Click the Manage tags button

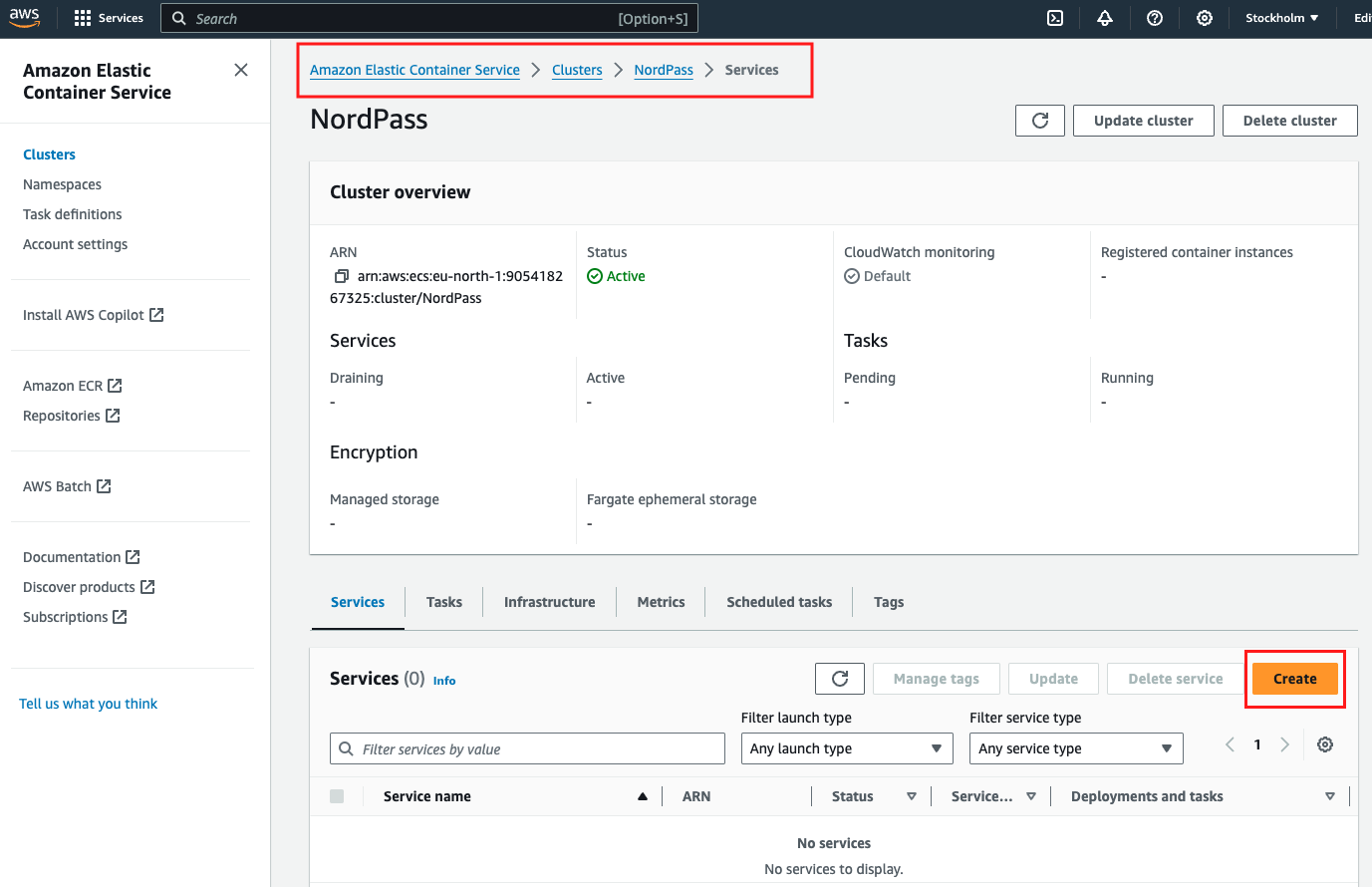(x=937, y=679)
